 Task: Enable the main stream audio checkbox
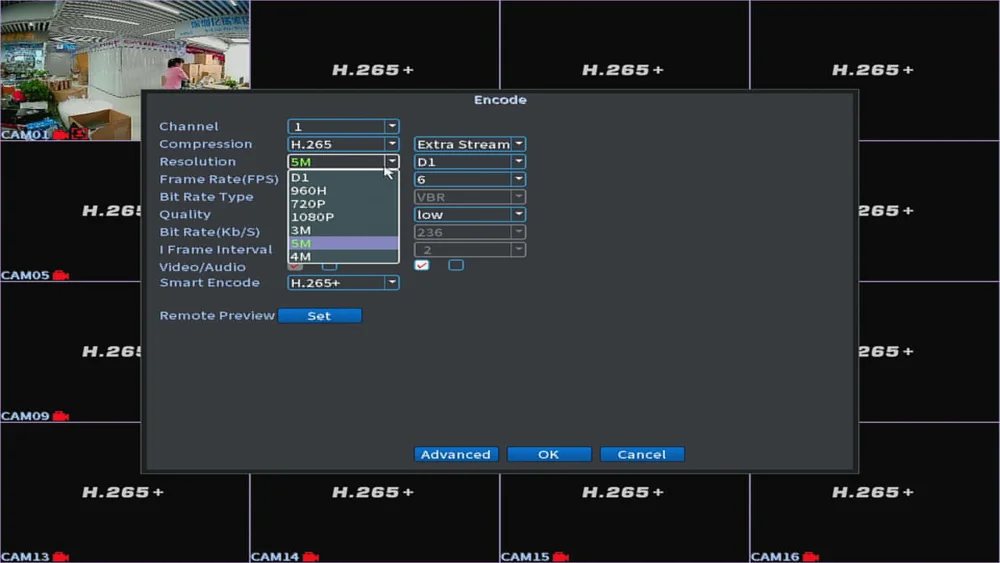[330, 267]
